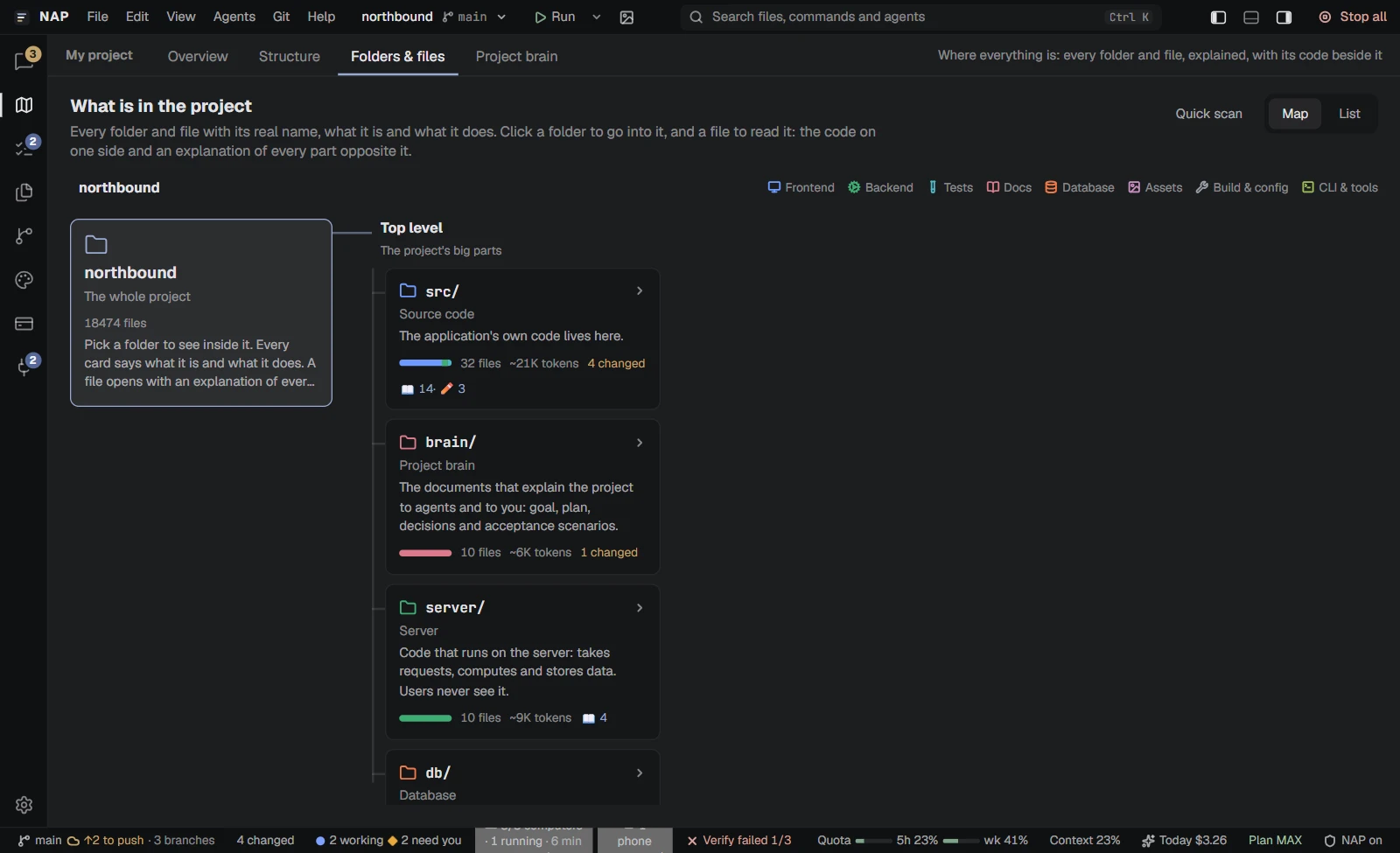Click the NAP on shield icon

(1330, 841)
